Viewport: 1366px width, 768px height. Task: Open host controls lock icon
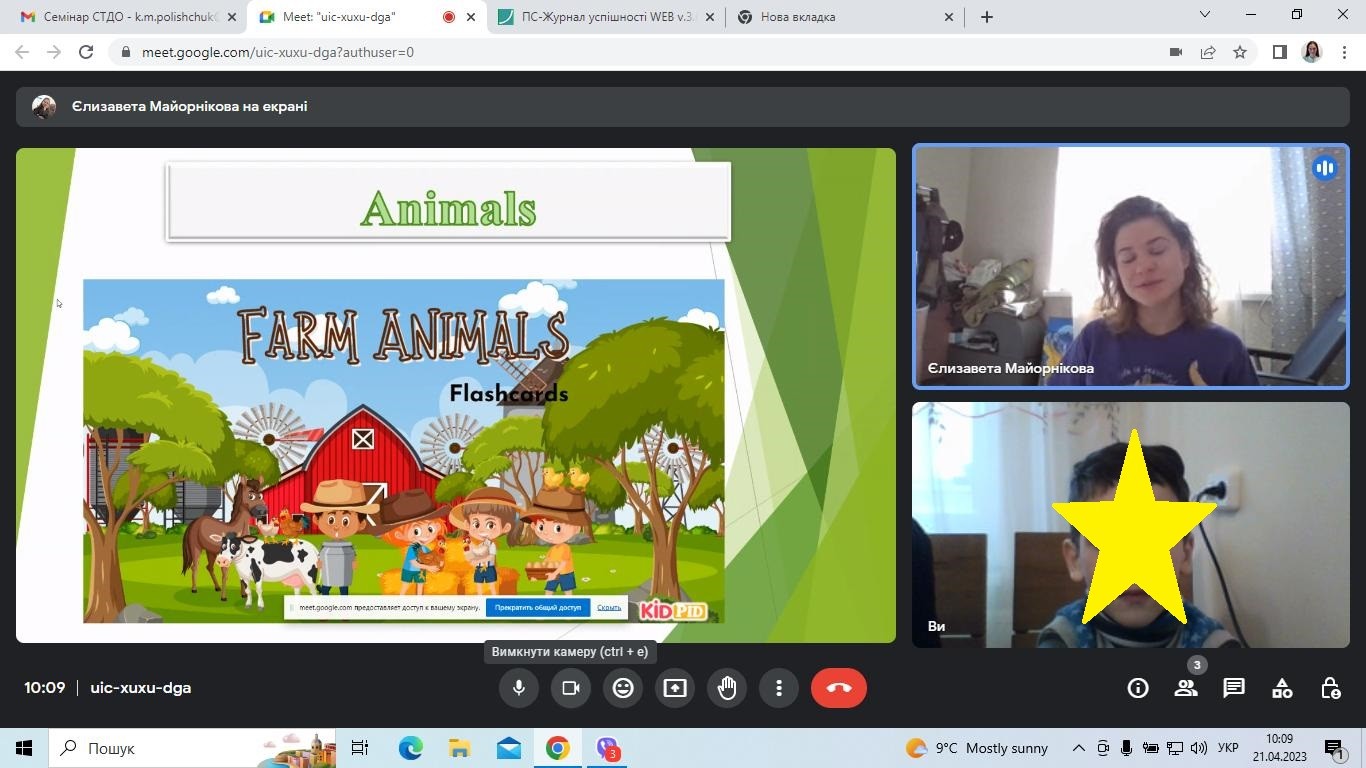[x=1330, y=688]
